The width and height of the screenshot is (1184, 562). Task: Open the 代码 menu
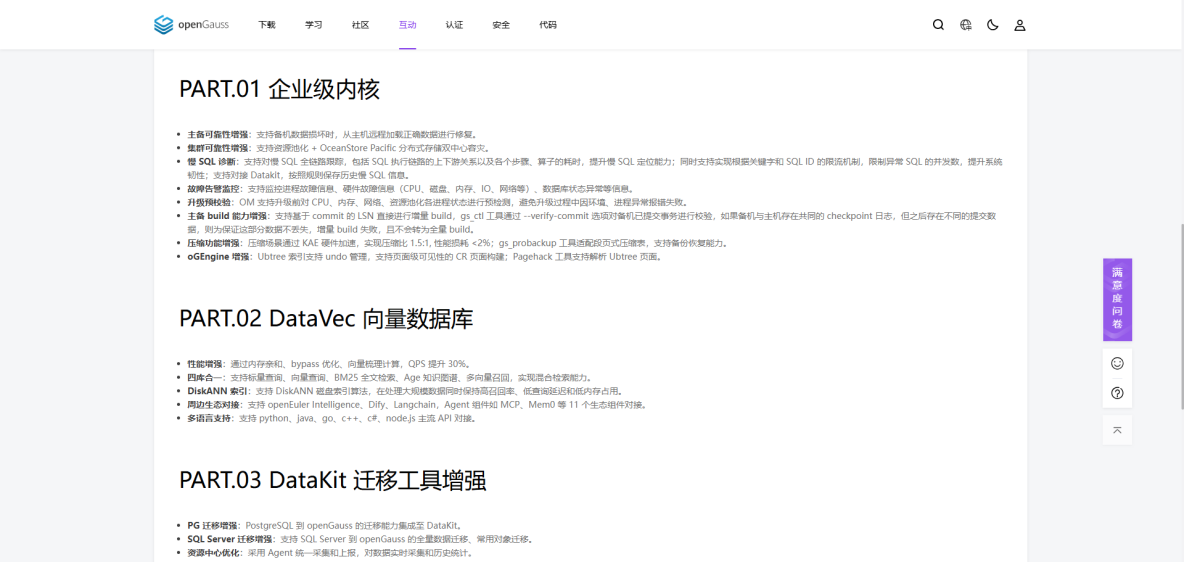548,25
